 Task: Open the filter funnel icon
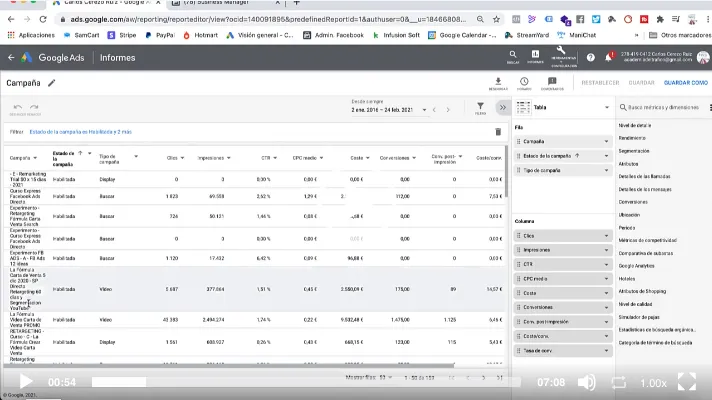480,108
